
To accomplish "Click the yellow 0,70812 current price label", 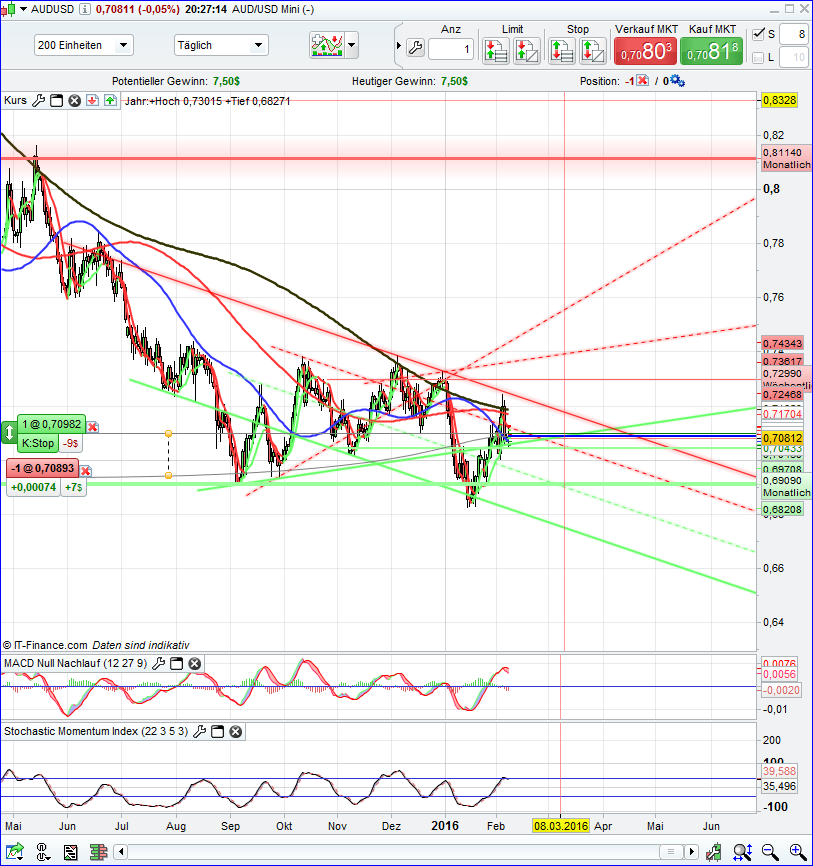I will click(x=782, y=439).
